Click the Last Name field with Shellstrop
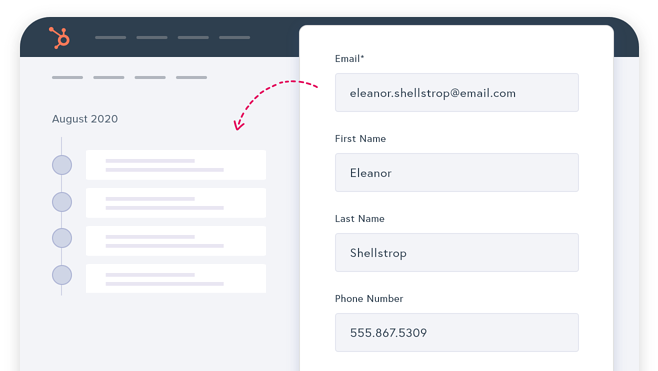Screen dimensions: 658x371 pyautogui.click(x=457, y=253)
